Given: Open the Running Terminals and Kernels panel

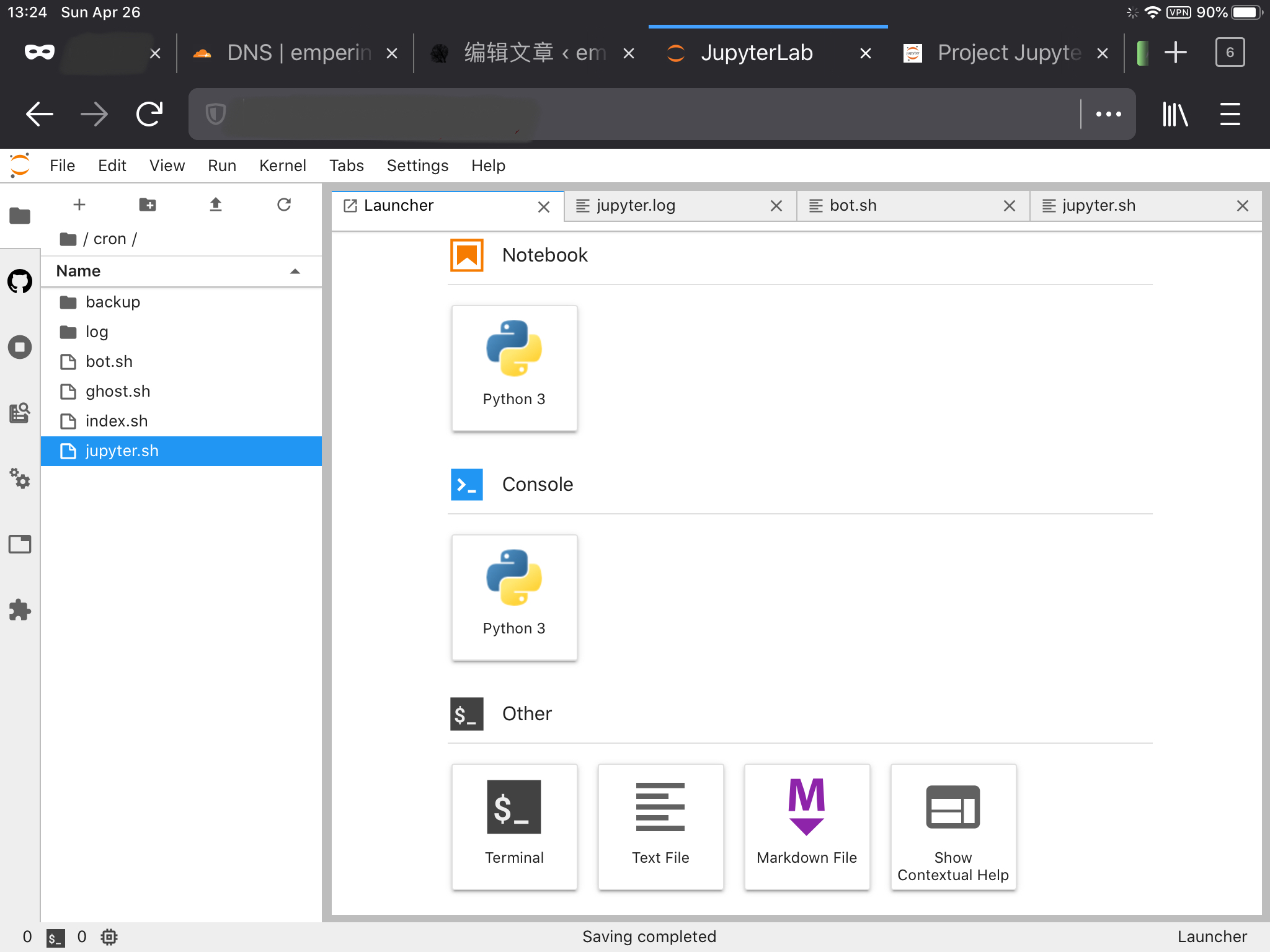Looking at the screenshot, I should coord(20,347).
